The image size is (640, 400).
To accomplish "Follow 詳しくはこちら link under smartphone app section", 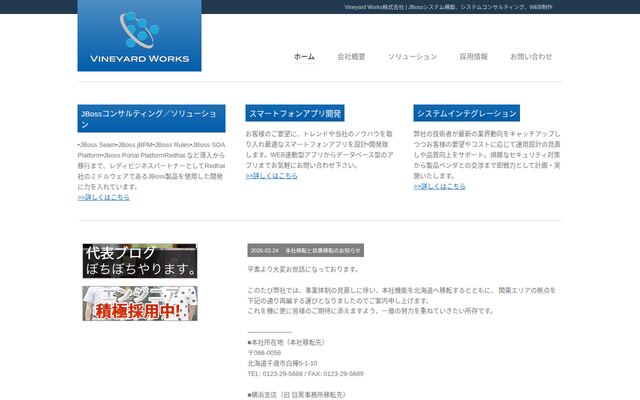I will pyautogui.click(x=271, y=176).
